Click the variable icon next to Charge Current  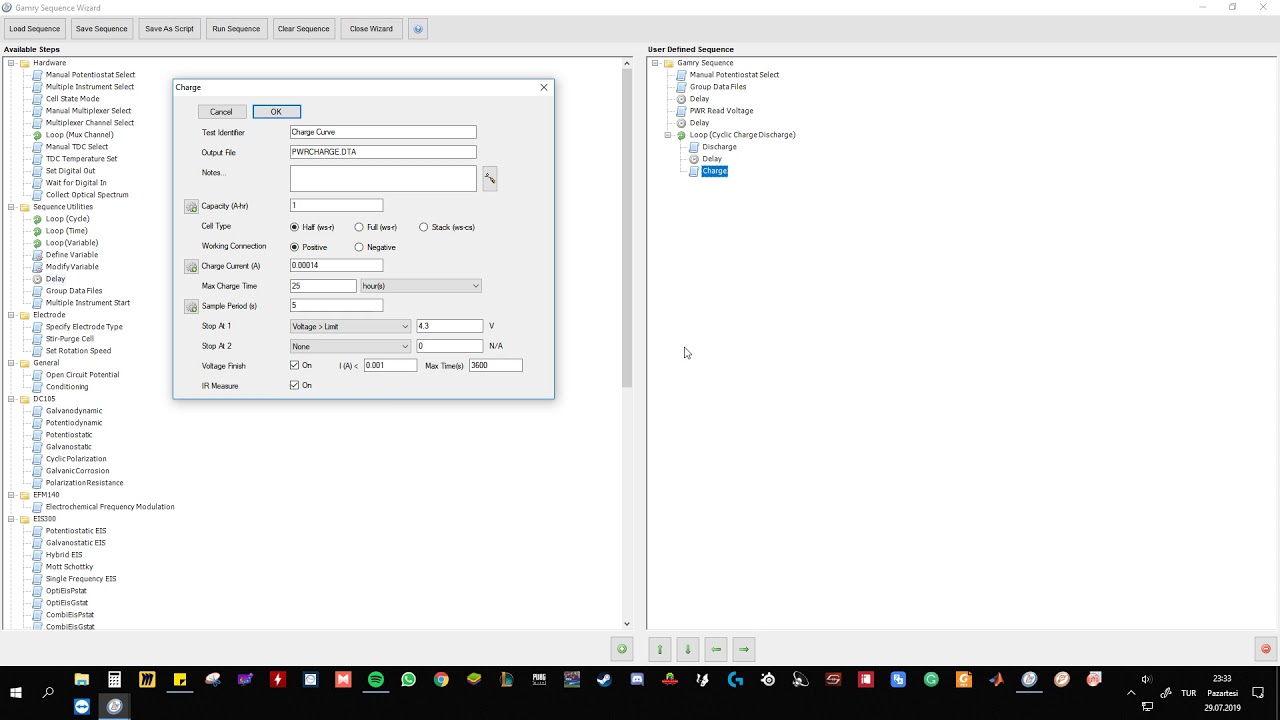click(x=191, y=266)
